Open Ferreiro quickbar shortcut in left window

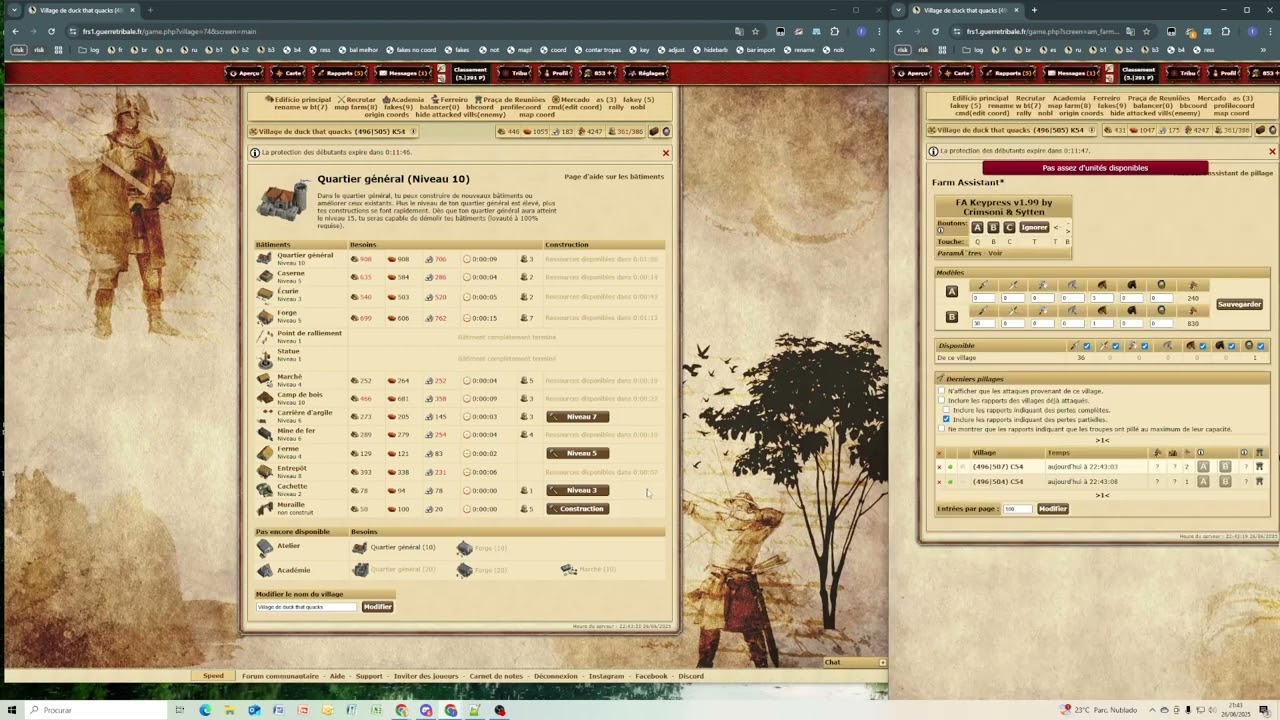[449, 99]
